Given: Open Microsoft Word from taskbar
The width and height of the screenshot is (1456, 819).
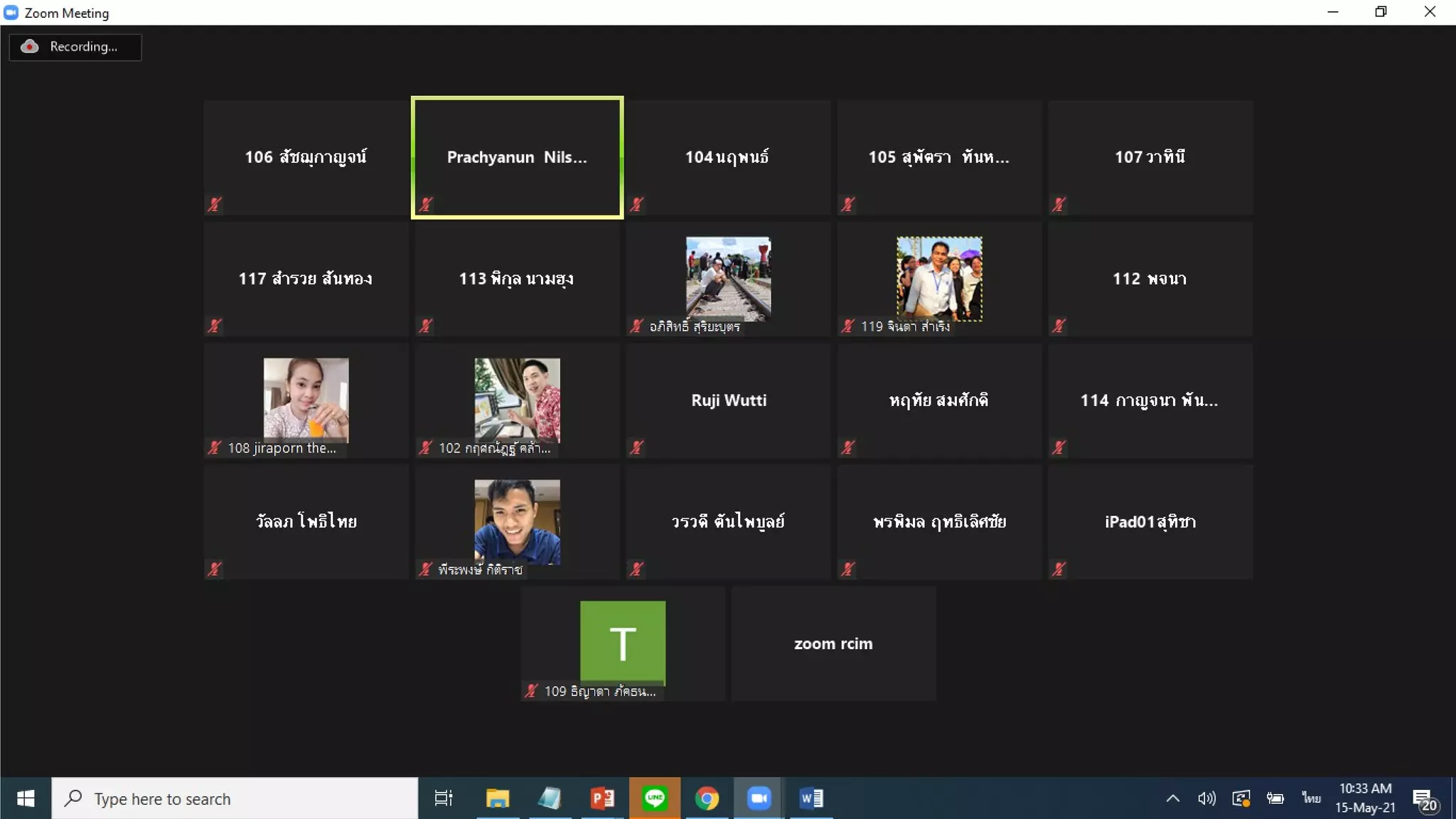Looking at the screenshot, I should point(811,798).
